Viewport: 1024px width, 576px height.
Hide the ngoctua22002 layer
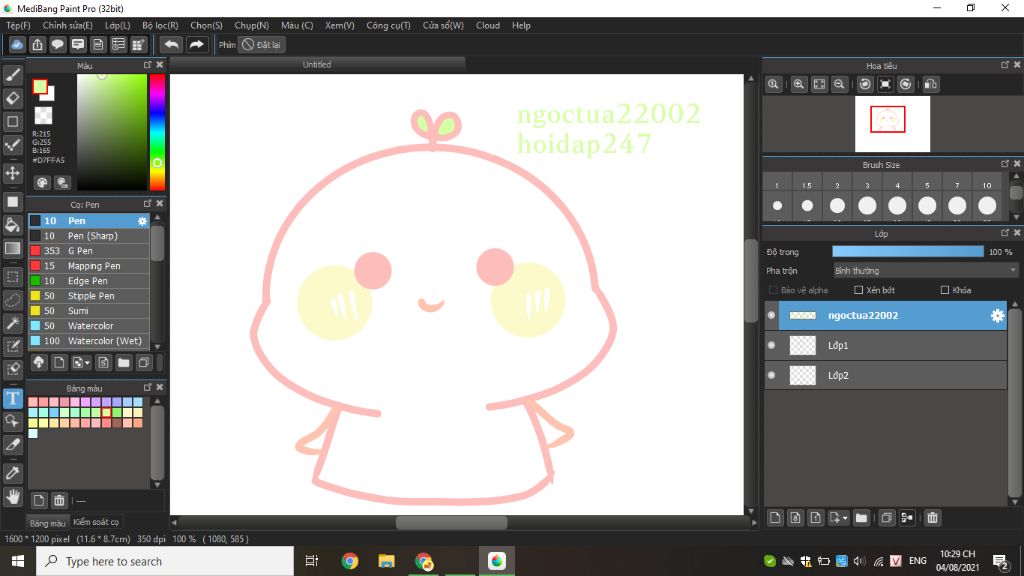coord(771,315)
